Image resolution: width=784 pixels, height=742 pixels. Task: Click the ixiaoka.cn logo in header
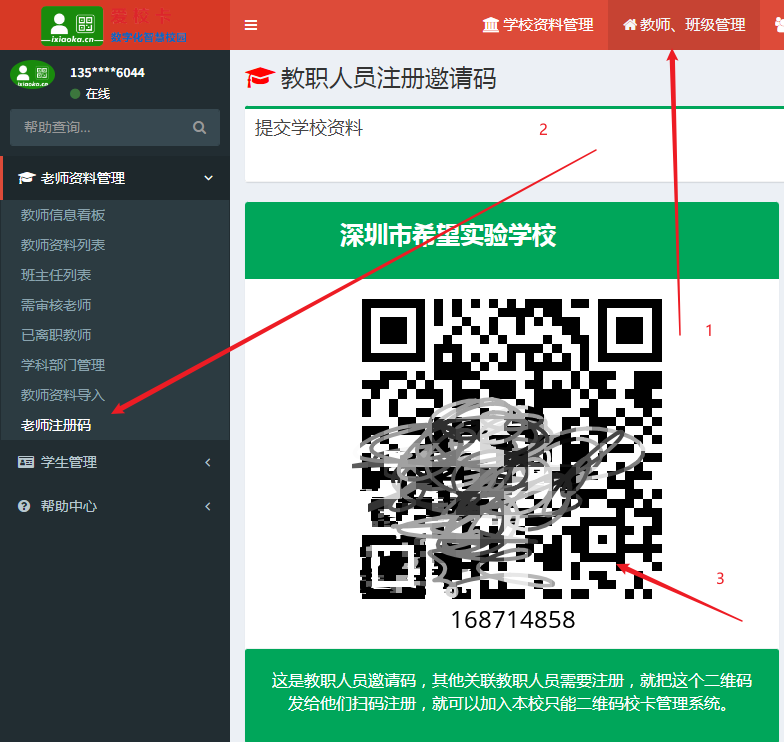[x=72, y=26]
